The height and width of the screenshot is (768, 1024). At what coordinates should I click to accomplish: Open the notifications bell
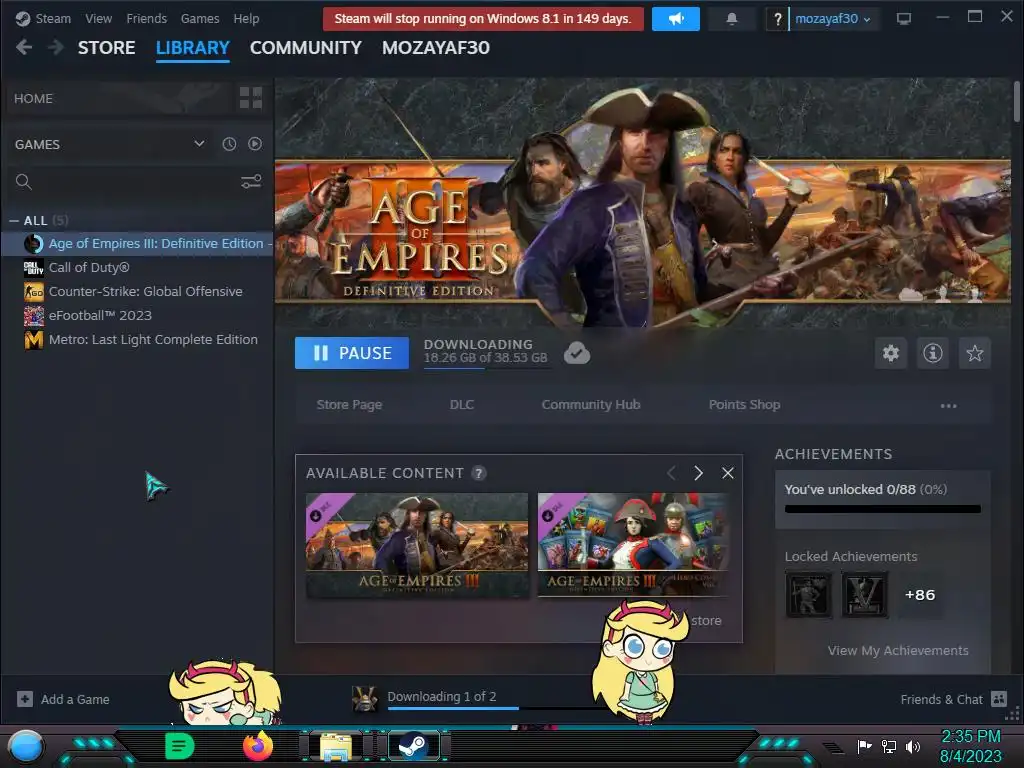[x=732, y=19]
